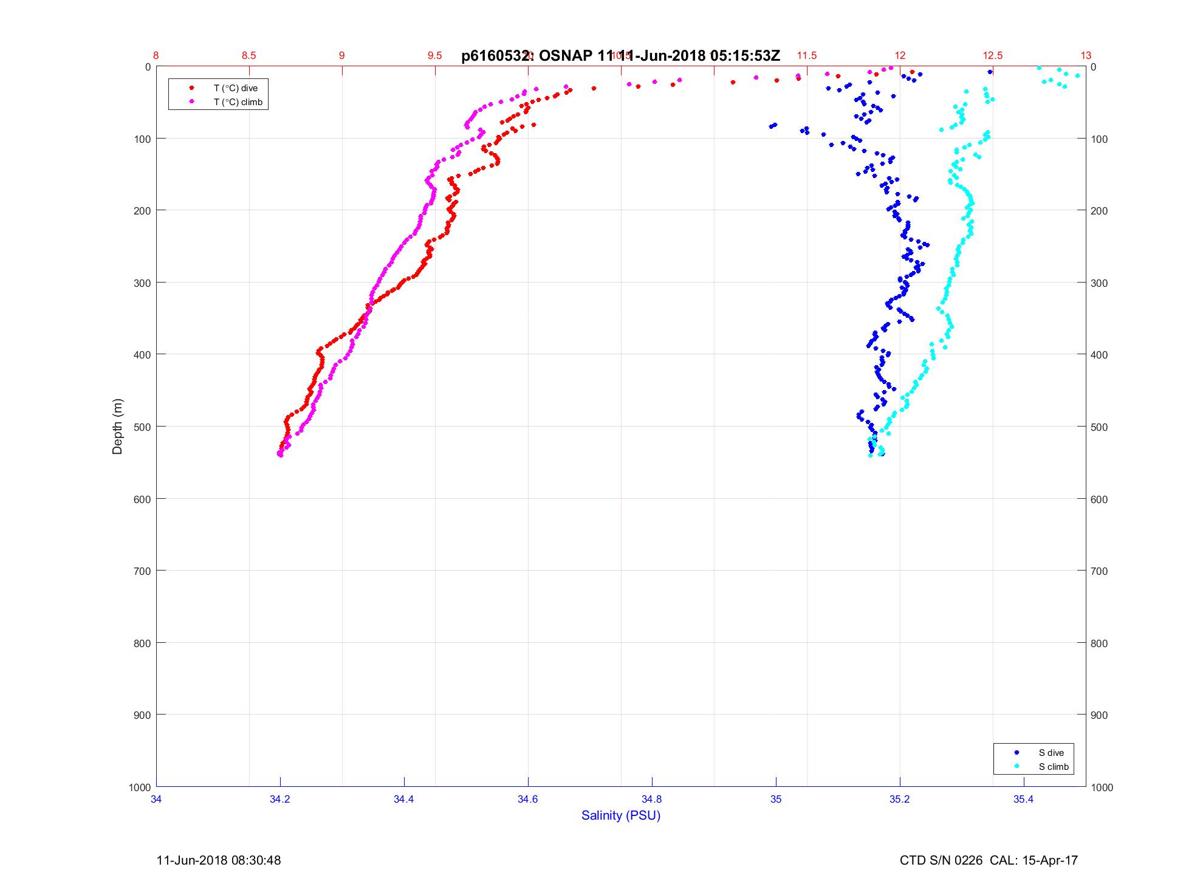Click the cyan dot marker in the S climb legend
1200x885 pixels.
pyautogui.click(x=1017, y=766)
